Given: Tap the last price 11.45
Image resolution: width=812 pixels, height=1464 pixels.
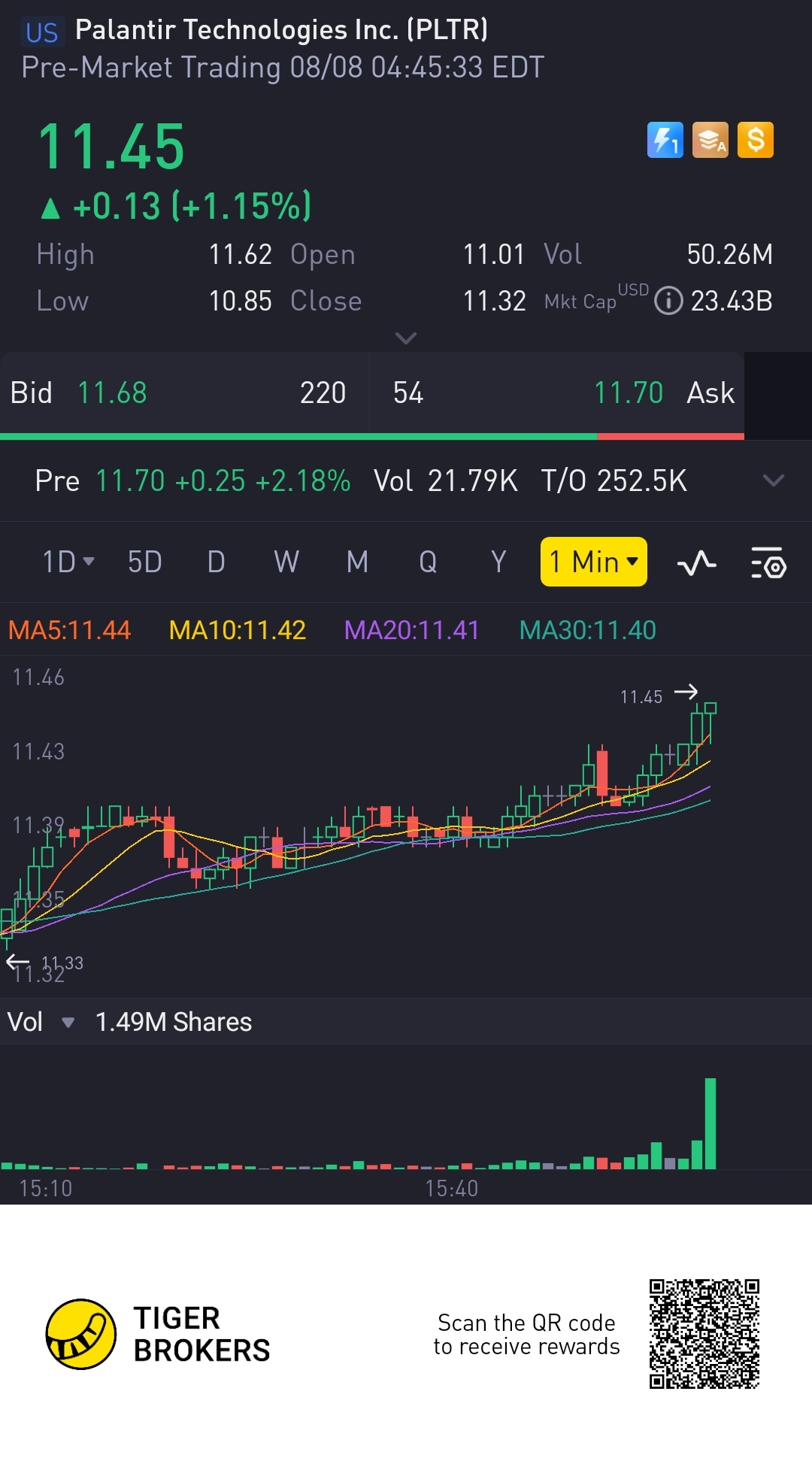Looking at the screenshot, I should click(111, 147).
